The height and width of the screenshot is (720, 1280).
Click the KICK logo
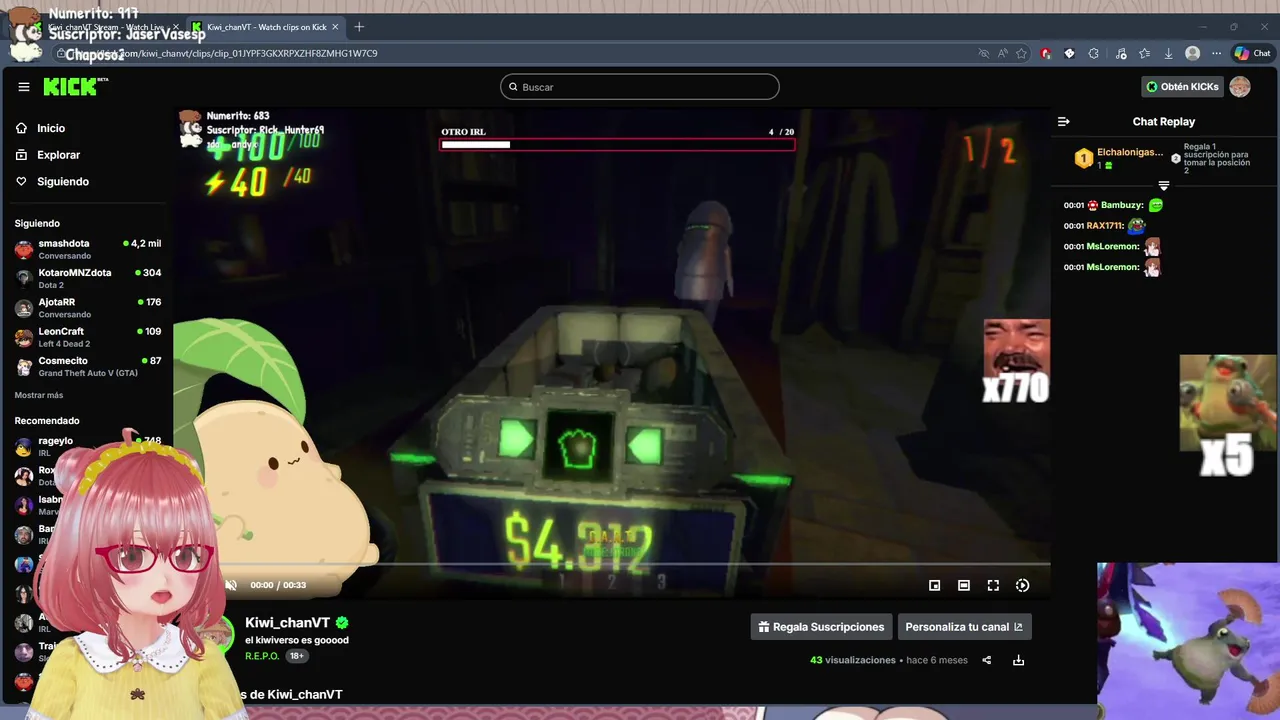pyautogui.click(x=75, y=87)
